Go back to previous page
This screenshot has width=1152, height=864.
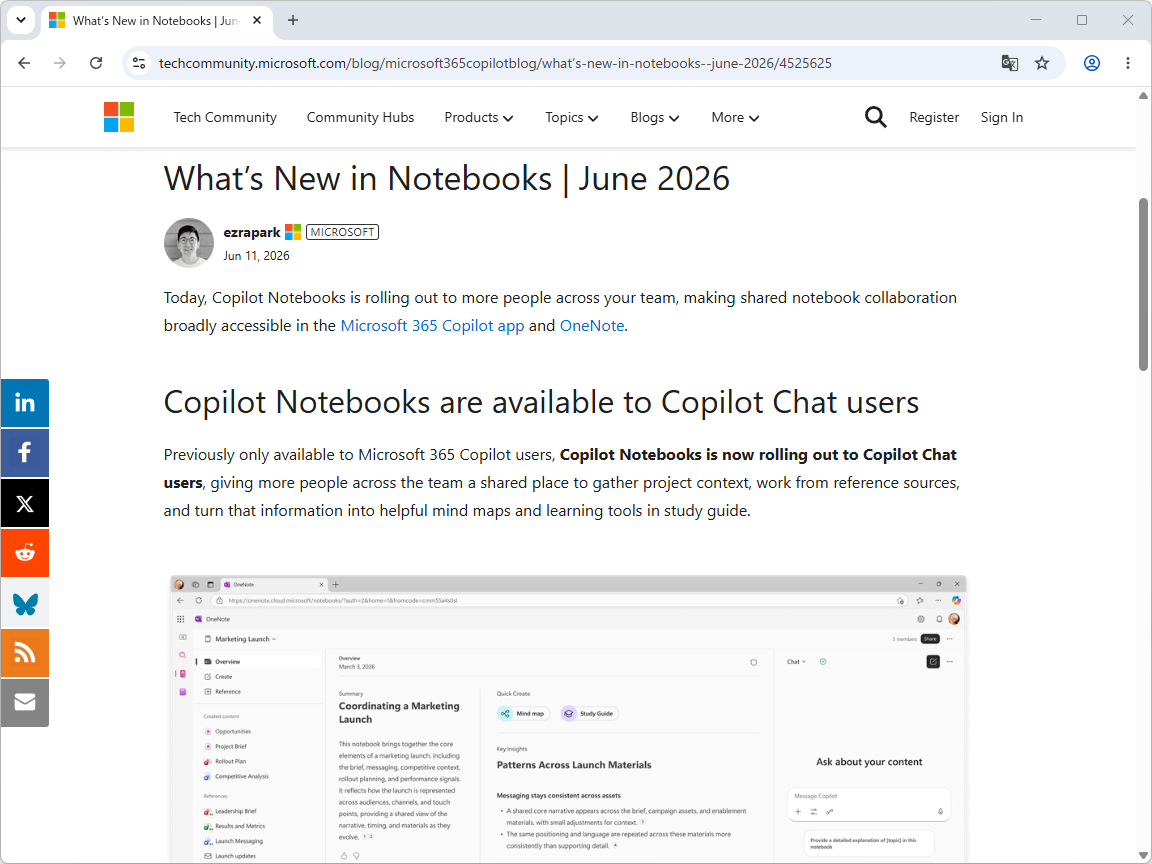24,63
